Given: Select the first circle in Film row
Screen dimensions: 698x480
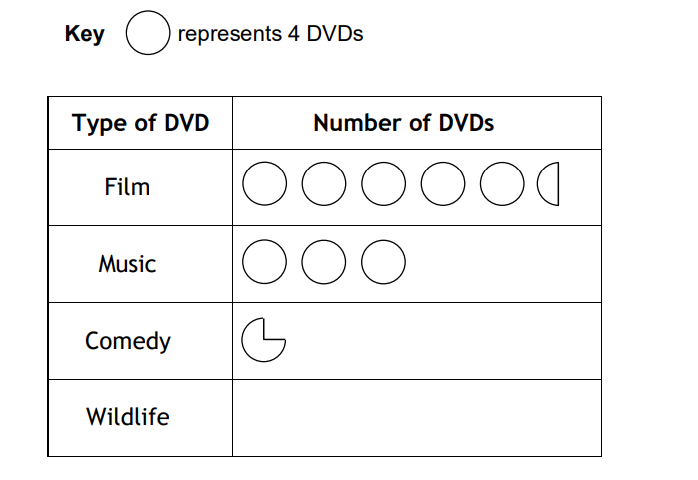Looking at the screenshot, I should [264, 183].
